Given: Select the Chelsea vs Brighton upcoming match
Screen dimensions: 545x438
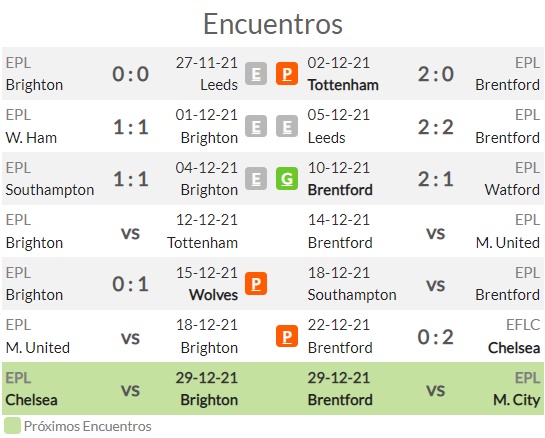Looking at the screenshot, I should [122, 389].
